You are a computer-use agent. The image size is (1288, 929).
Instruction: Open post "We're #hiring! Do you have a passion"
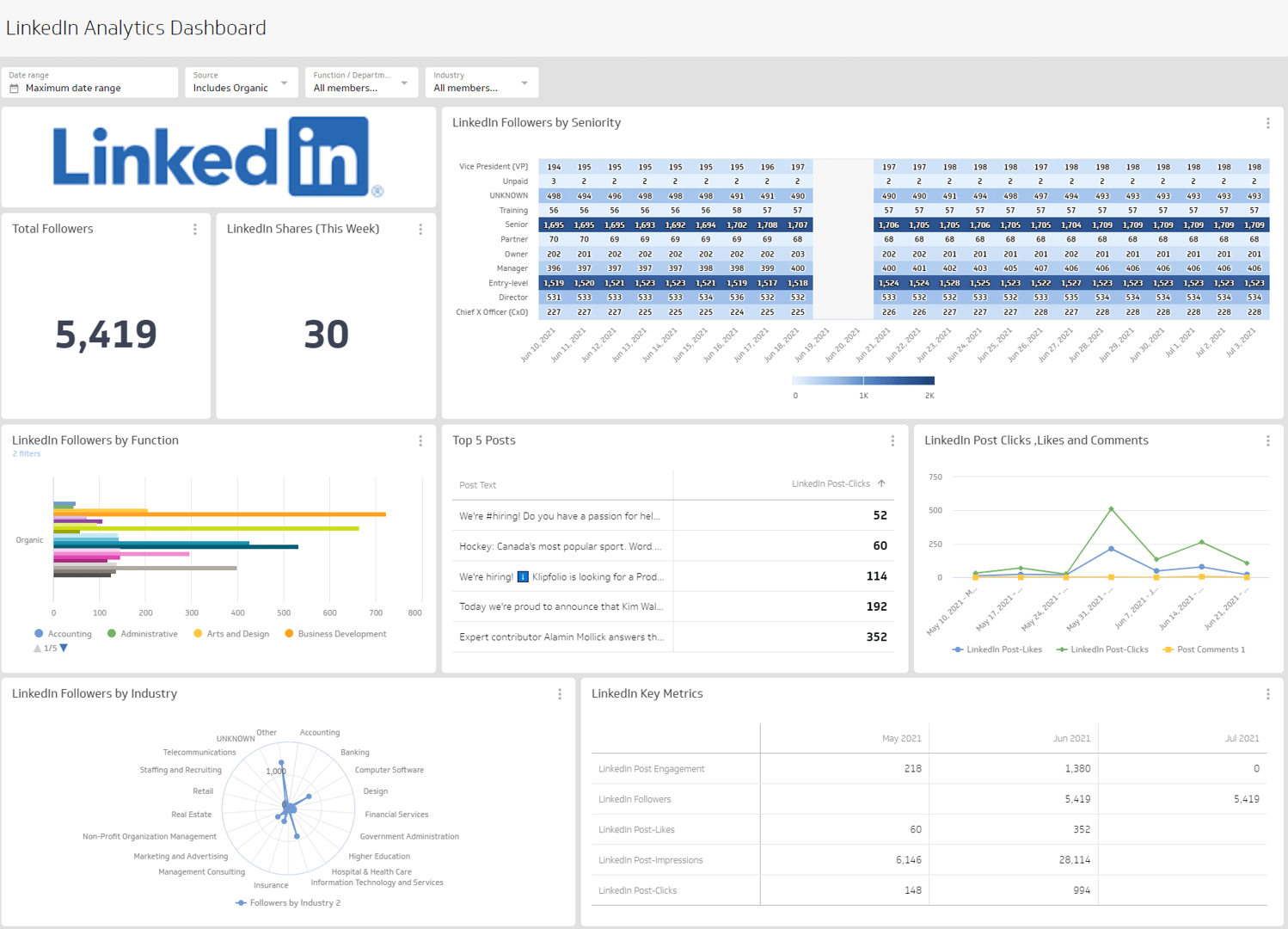point(560,516)
